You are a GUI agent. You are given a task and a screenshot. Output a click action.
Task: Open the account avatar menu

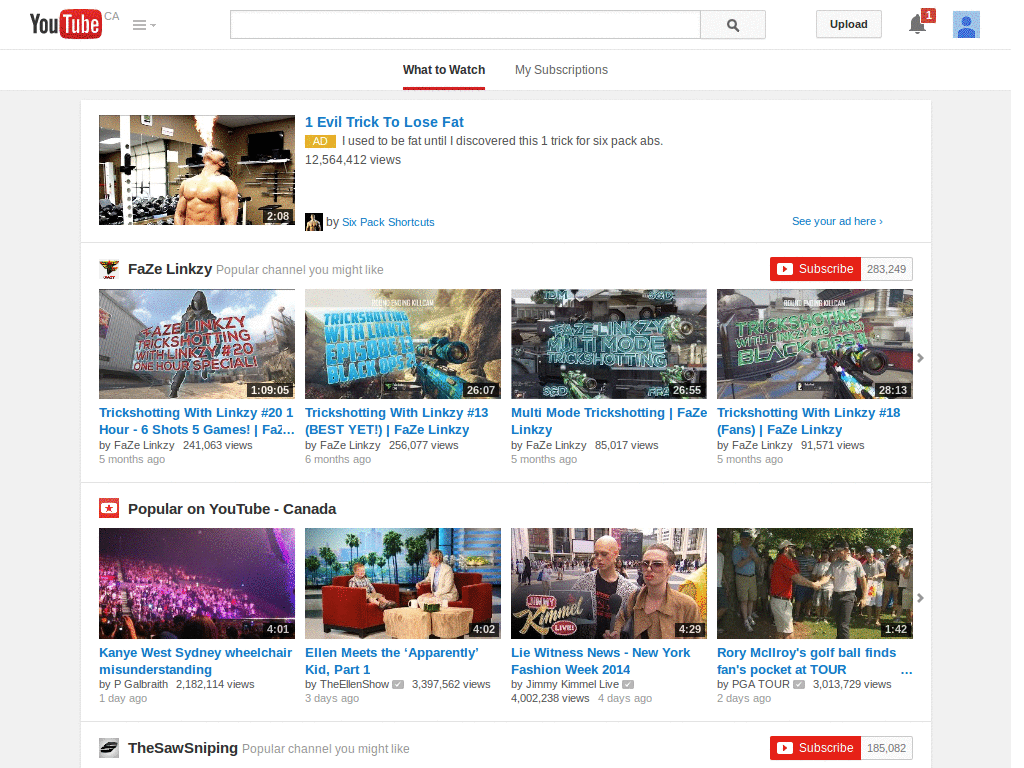966,25
